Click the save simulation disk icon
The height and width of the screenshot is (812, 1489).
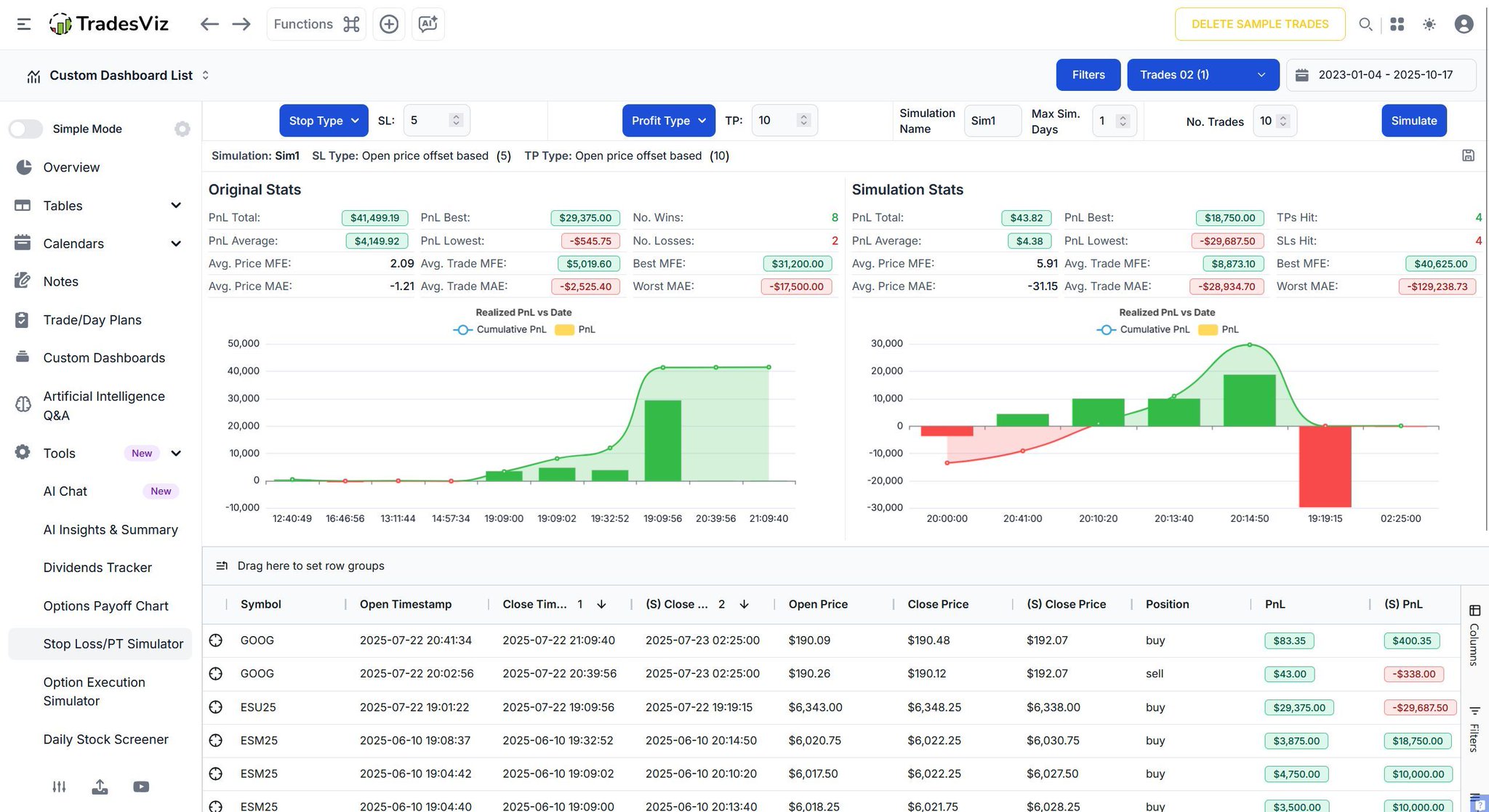pyautogui.click(x=1468, y=156)
